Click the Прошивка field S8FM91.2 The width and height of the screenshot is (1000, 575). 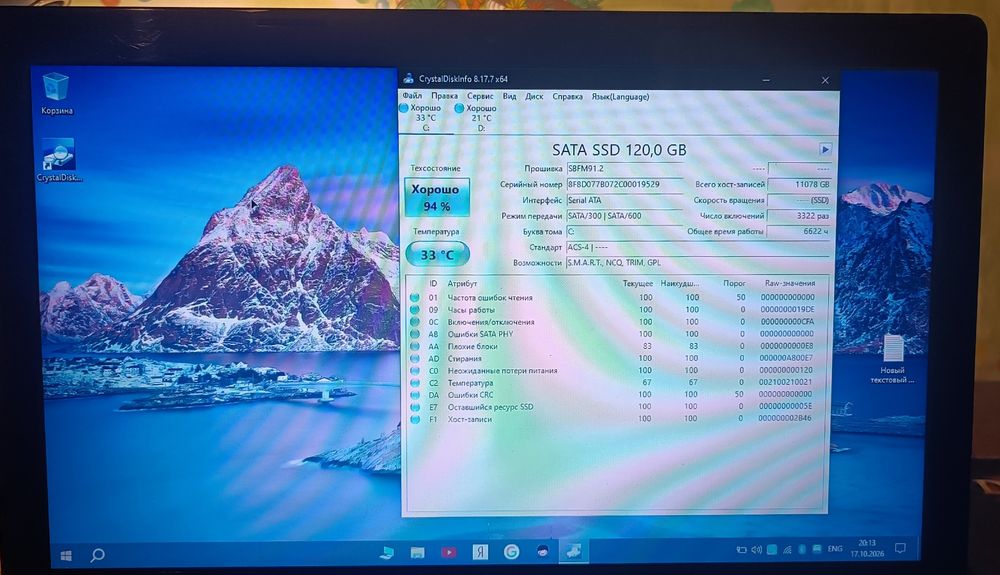(624, 169)
